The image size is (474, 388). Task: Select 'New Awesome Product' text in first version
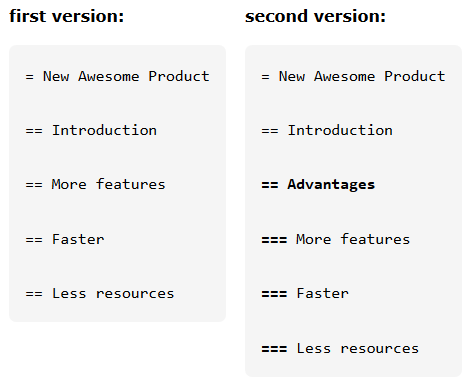point(126,76)
